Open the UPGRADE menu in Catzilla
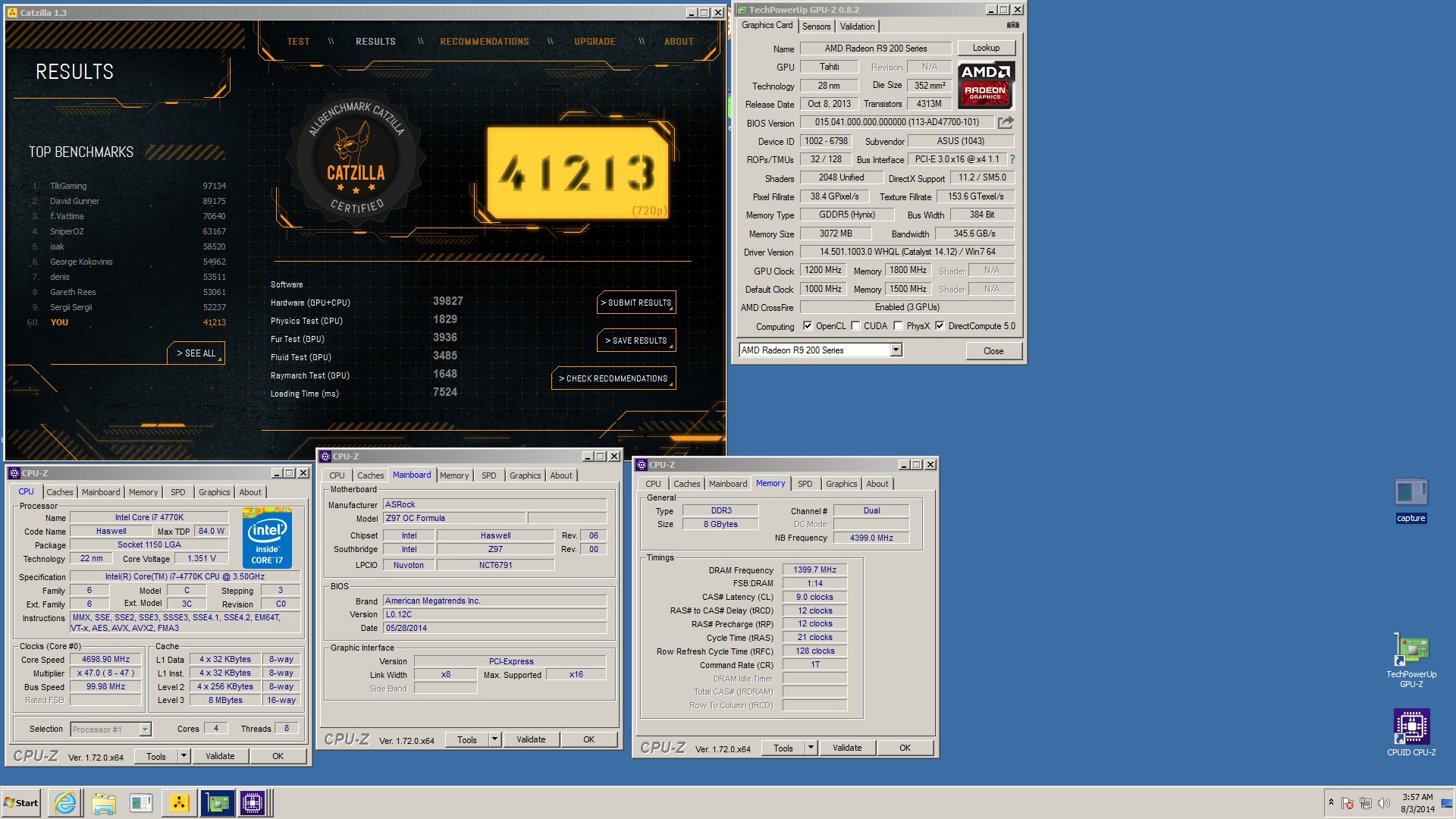The width and height of the screenshot is (1456, 819). coord(595,42)
